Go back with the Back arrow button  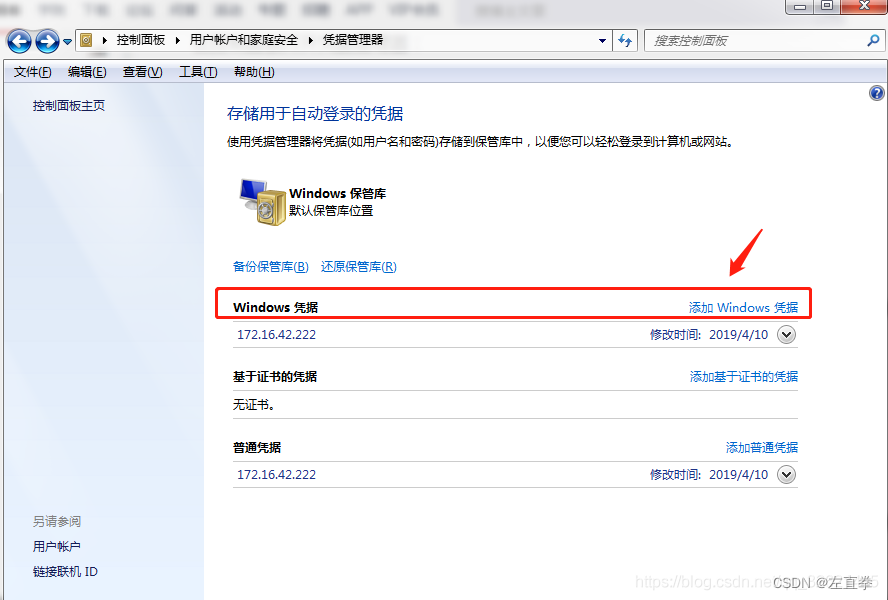coord(20,41)
